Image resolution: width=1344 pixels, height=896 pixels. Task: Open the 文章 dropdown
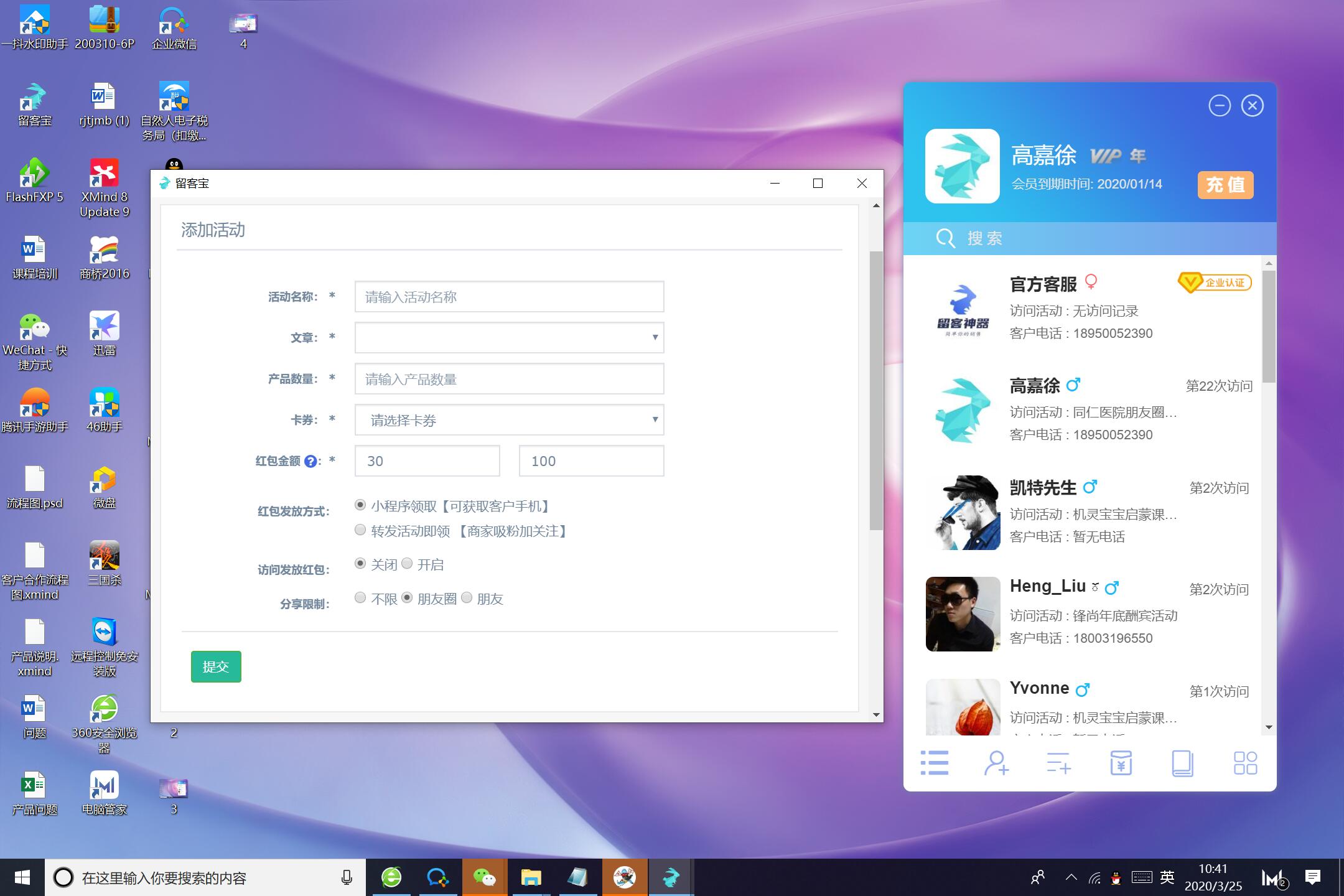point(509,337)
